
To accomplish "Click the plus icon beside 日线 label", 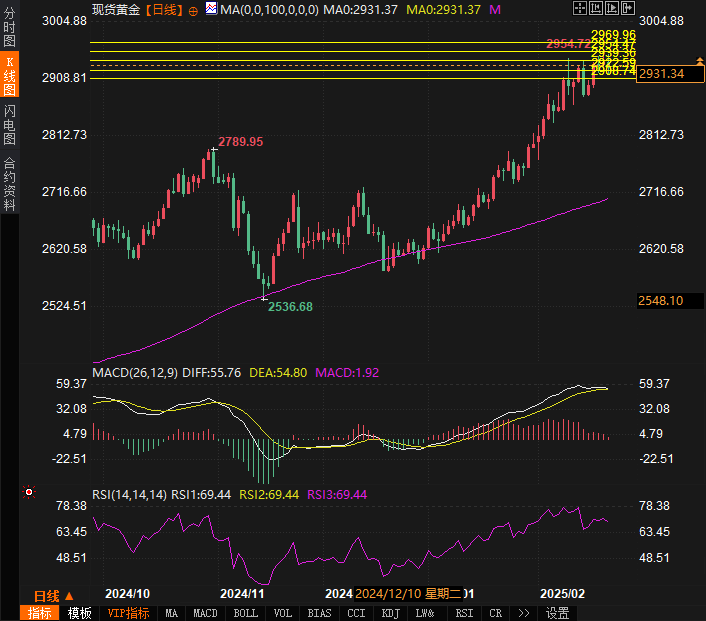I will [193, 9].
